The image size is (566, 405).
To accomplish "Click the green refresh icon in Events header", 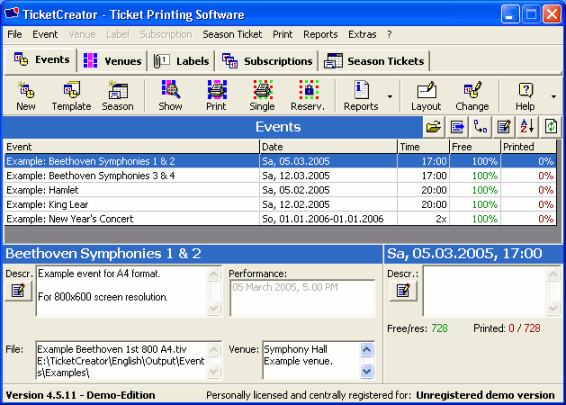I will pos(550,127).
